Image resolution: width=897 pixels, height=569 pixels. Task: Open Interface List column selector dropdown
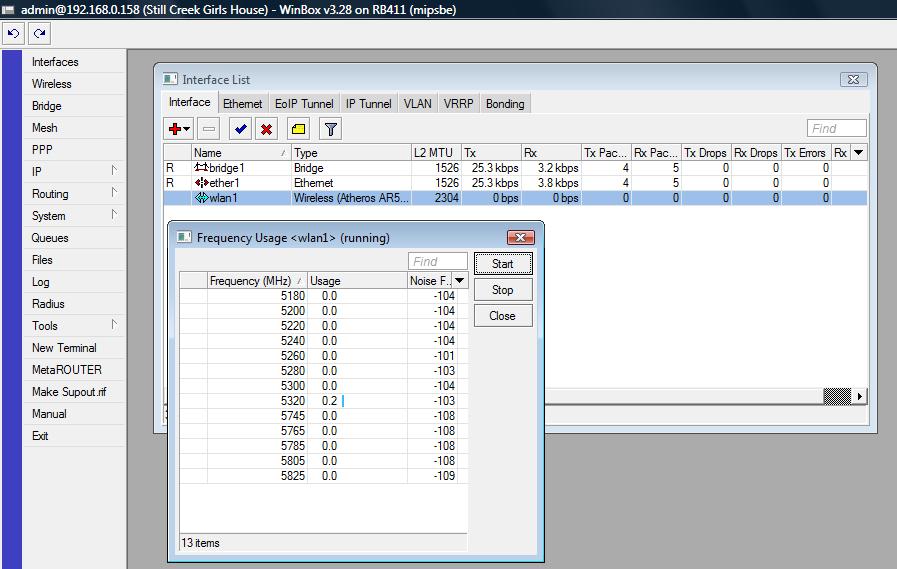click(858, 153)
